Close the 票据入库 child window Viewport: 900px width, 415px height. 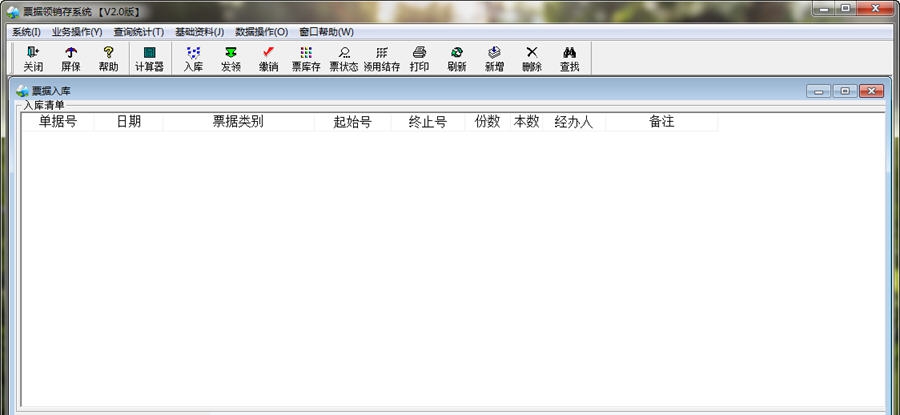click(872, 91)
